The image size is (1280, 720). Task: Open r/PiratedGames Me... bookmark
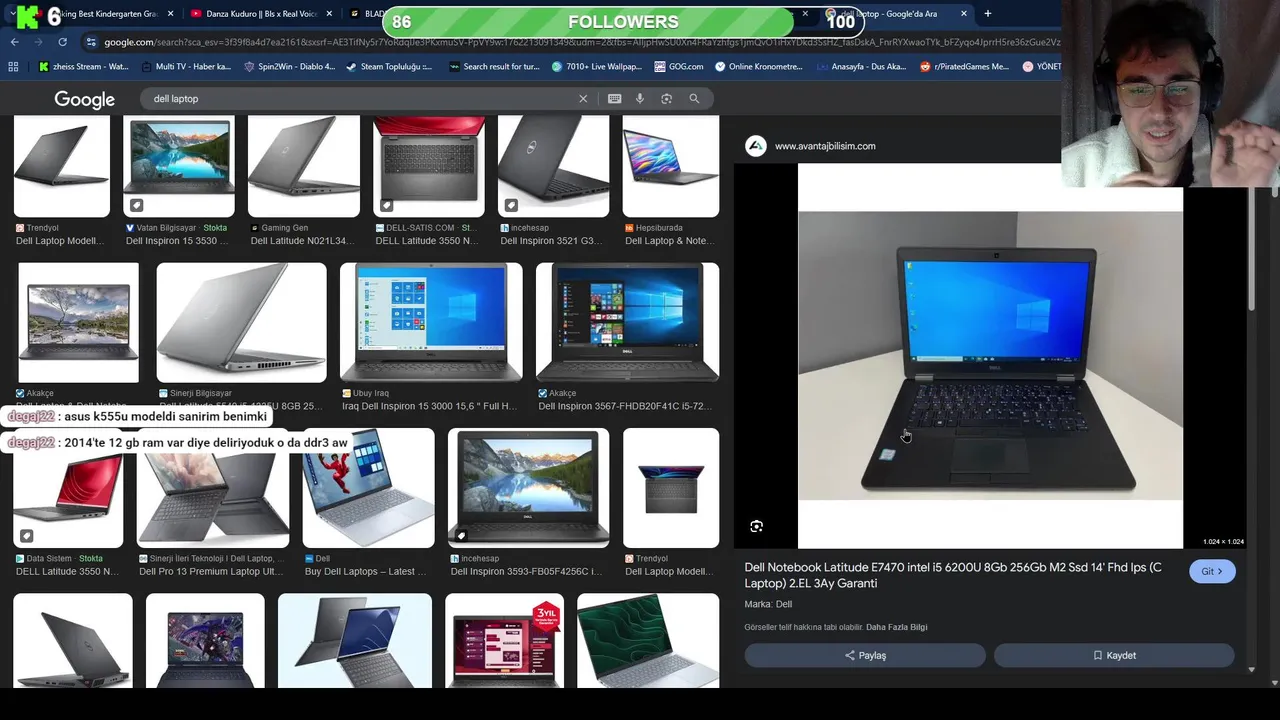964,67
